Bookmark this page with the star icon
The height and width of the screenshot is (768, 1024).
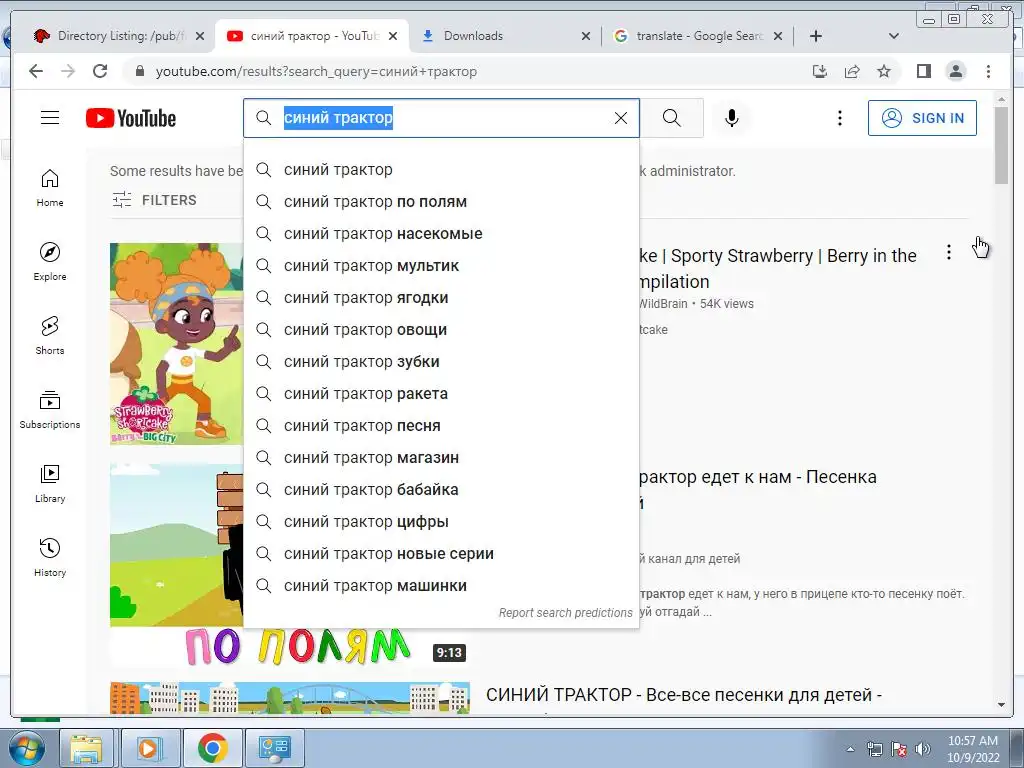tap(884, 71)
